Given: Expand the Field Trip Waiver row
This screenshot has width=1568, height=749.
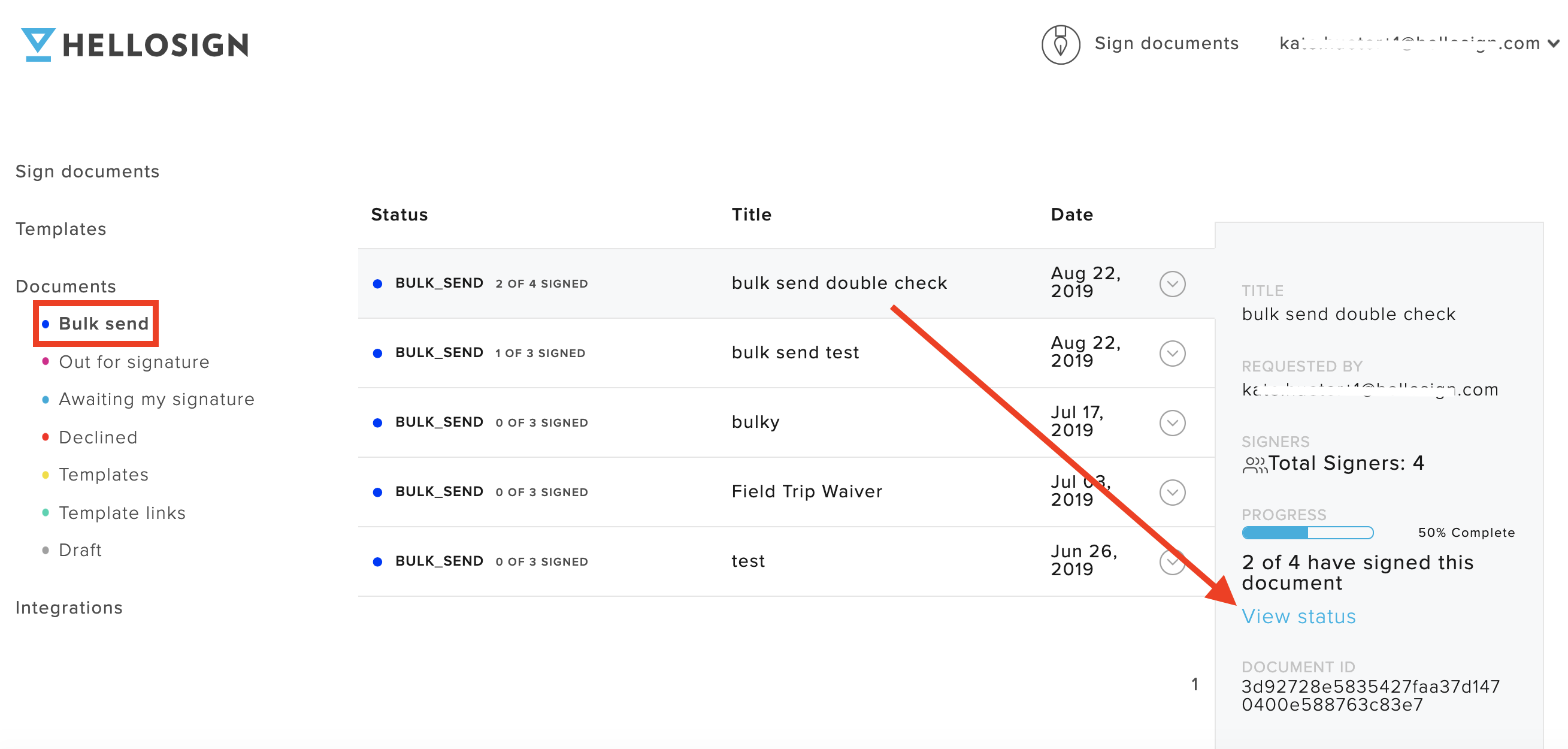Looking at the screenshot, I should coord(1172,492).
